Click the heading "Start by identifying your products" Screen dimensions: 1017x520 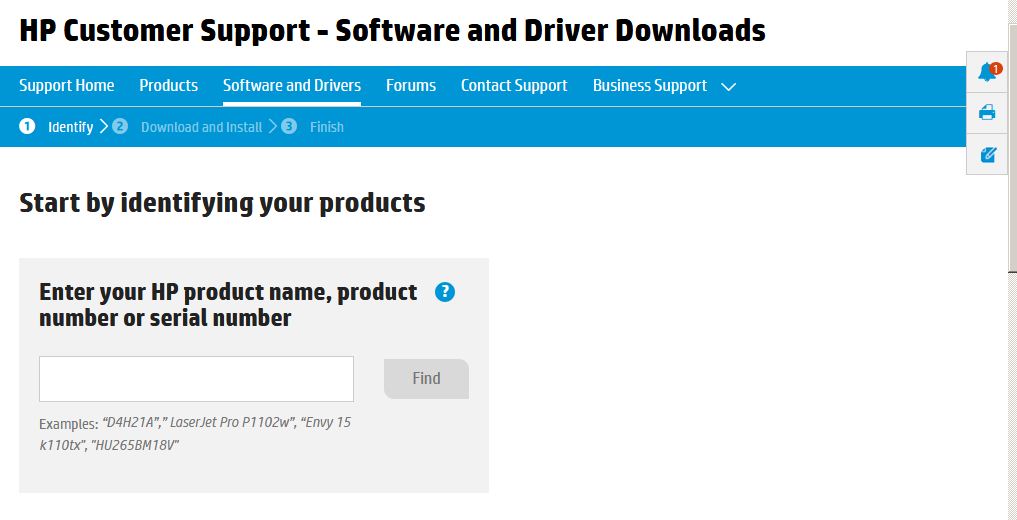[222, 203]
